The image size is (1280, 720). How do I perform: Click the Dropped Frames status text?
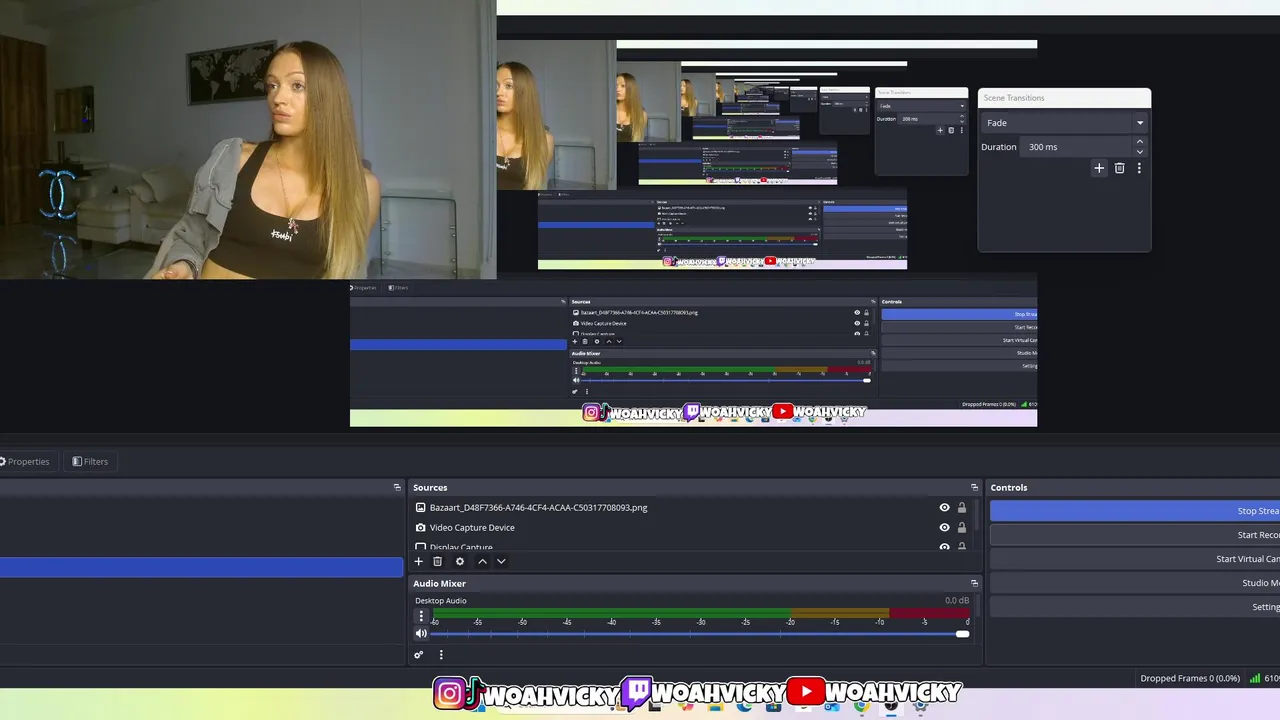[1190, 678]
